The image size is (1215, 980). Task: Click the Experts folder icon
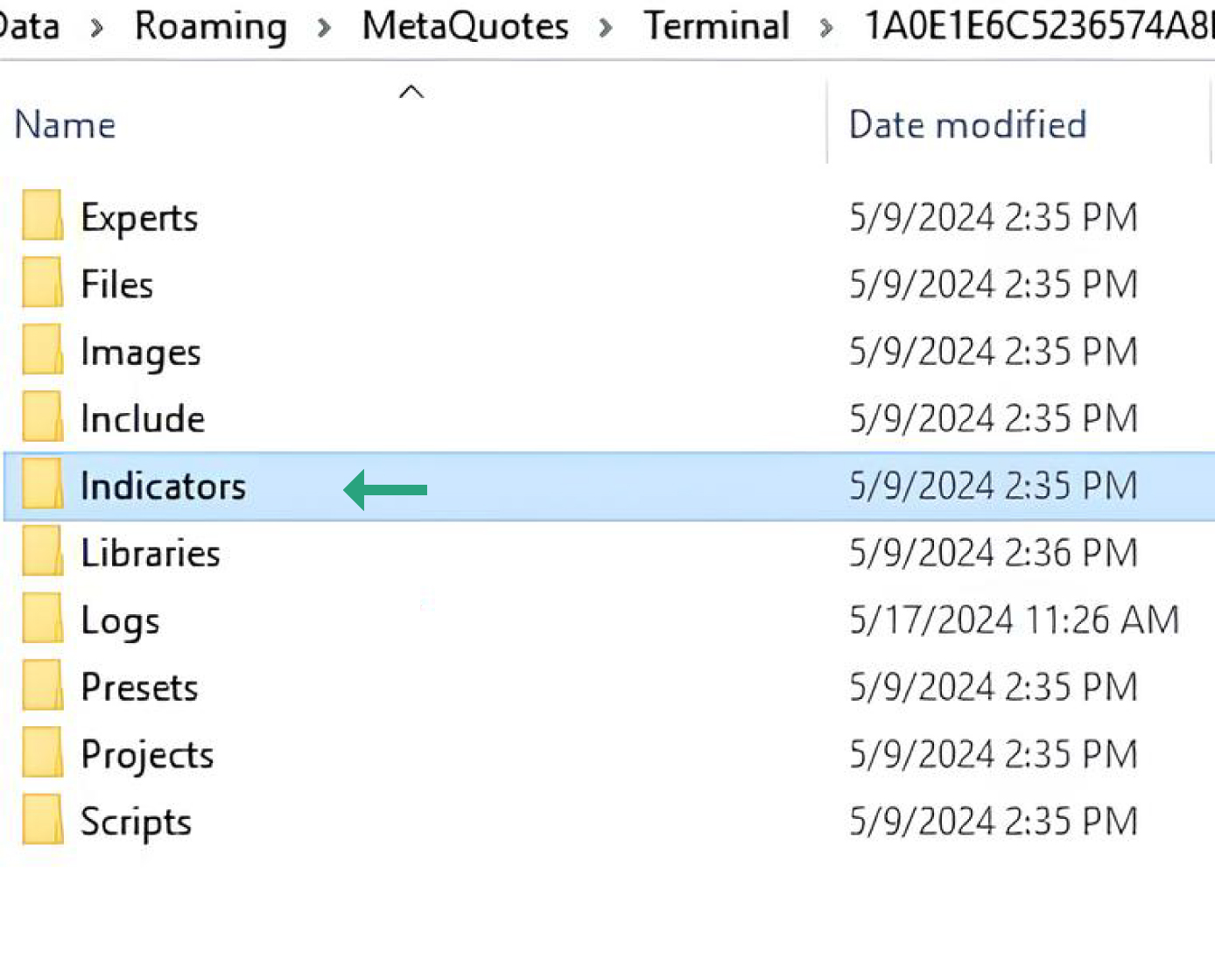[x=42, y=216]
